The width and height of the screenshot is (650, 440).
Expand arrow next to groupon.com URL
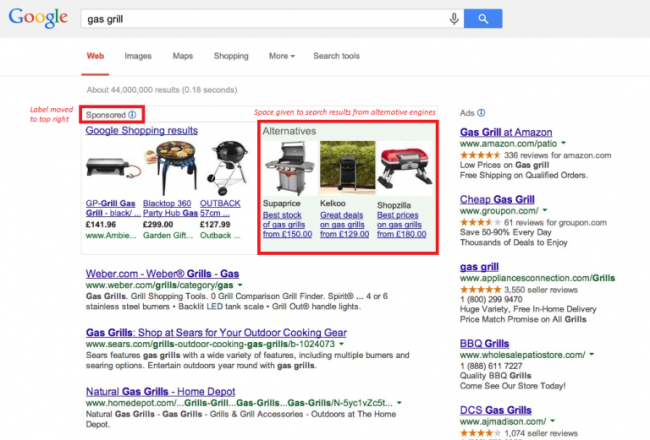click(x=545, y=211)
